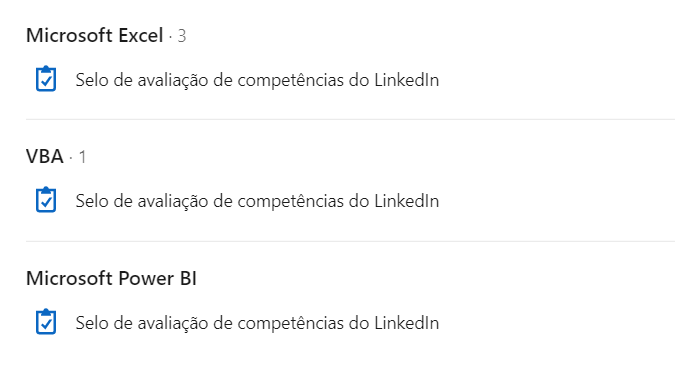Click the word competências in the VBA row

tap(291, 201)
